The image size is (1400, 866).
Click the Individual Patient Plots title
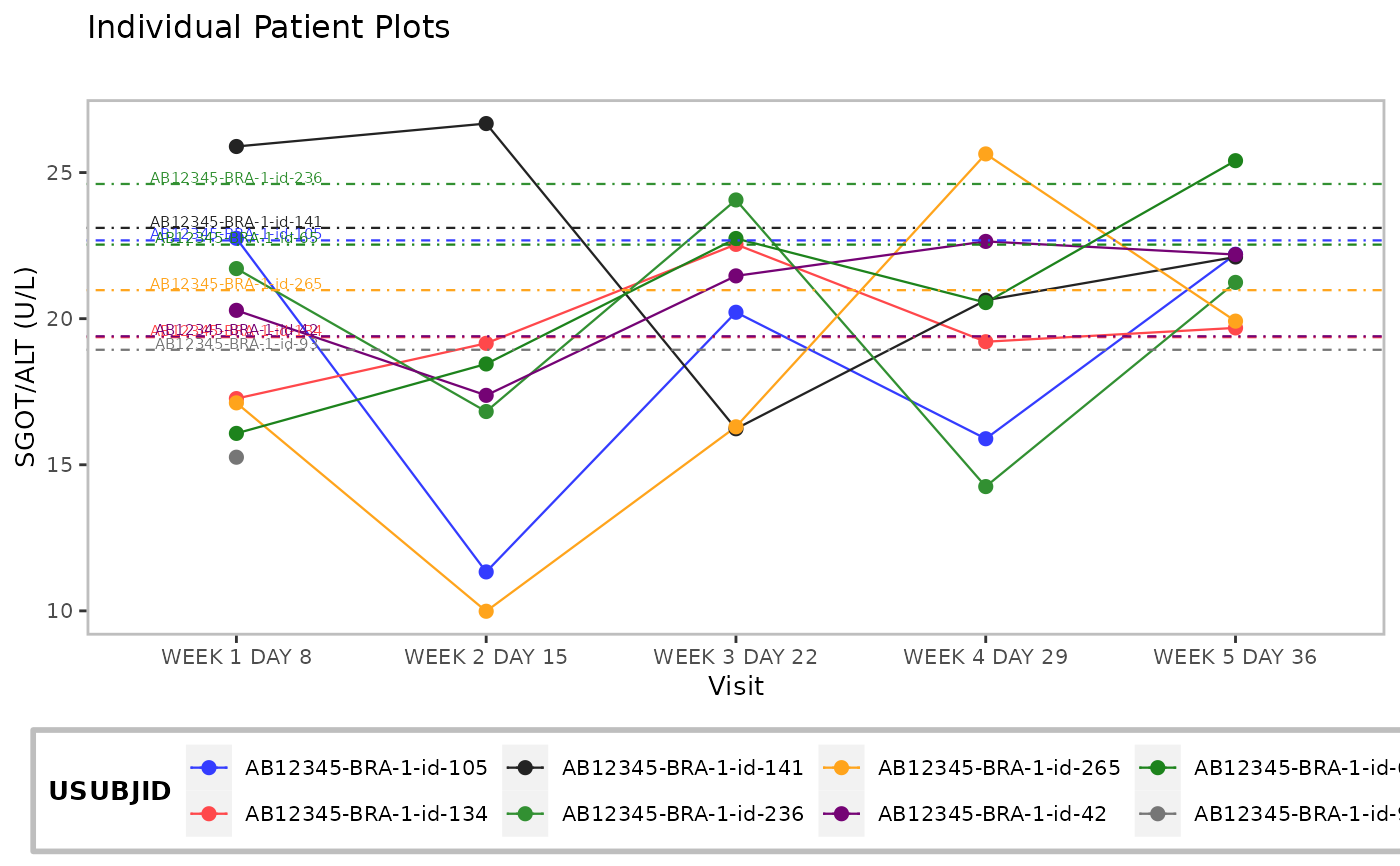[269, 28]
